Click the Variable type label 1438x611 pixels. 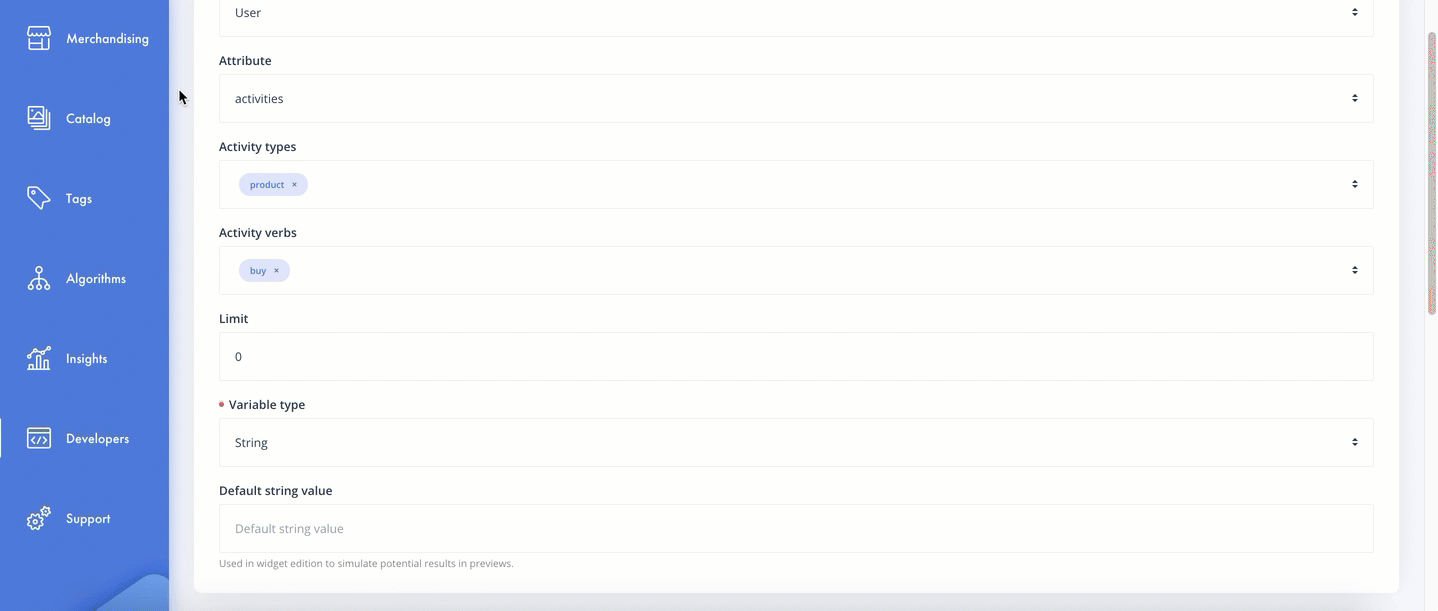(x=267, y=405)
